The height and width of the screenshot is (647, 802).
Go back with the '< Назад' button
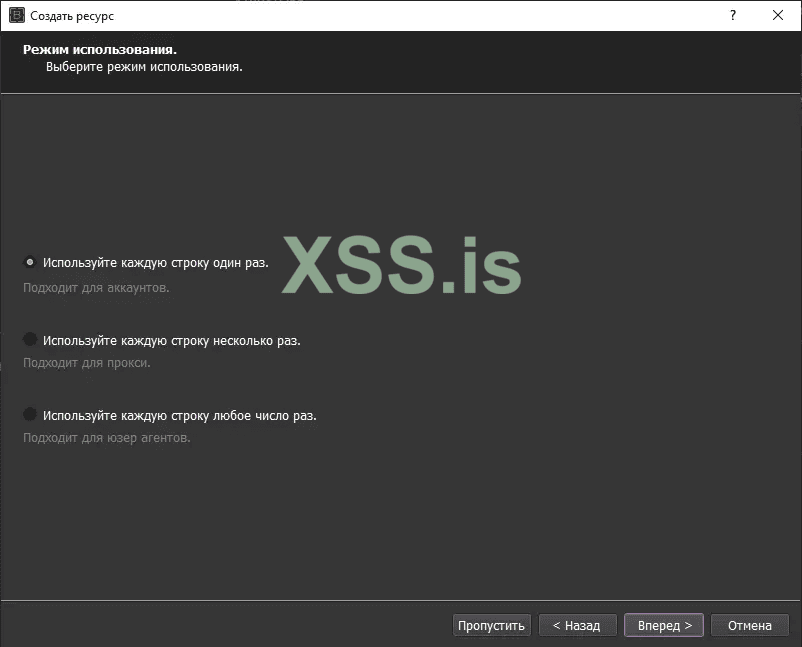577,626
